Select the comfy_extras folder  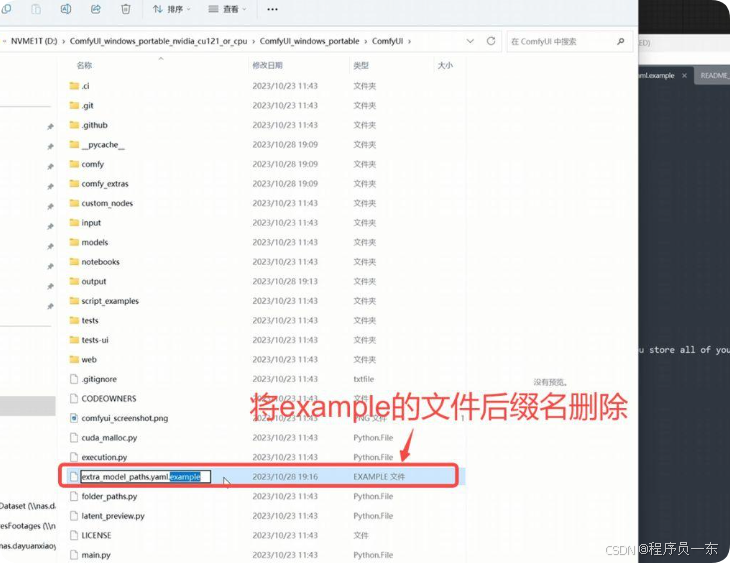click(98, 183)
